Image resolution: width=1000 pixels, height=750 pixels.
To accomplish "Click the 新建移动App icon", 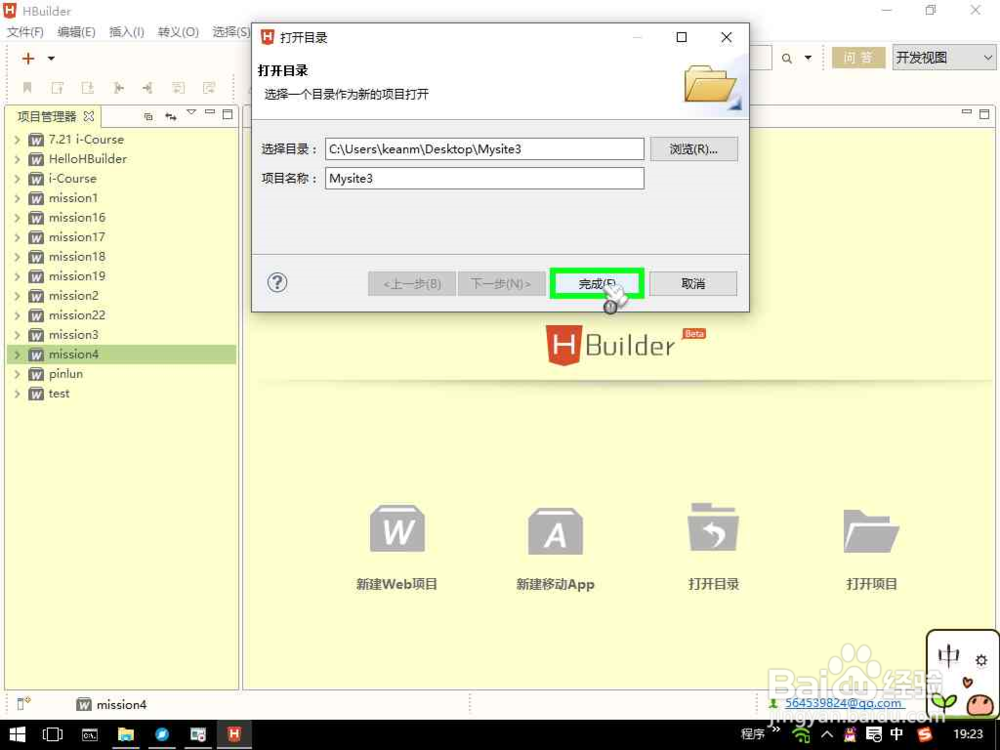I will click(x=555, y=531).
